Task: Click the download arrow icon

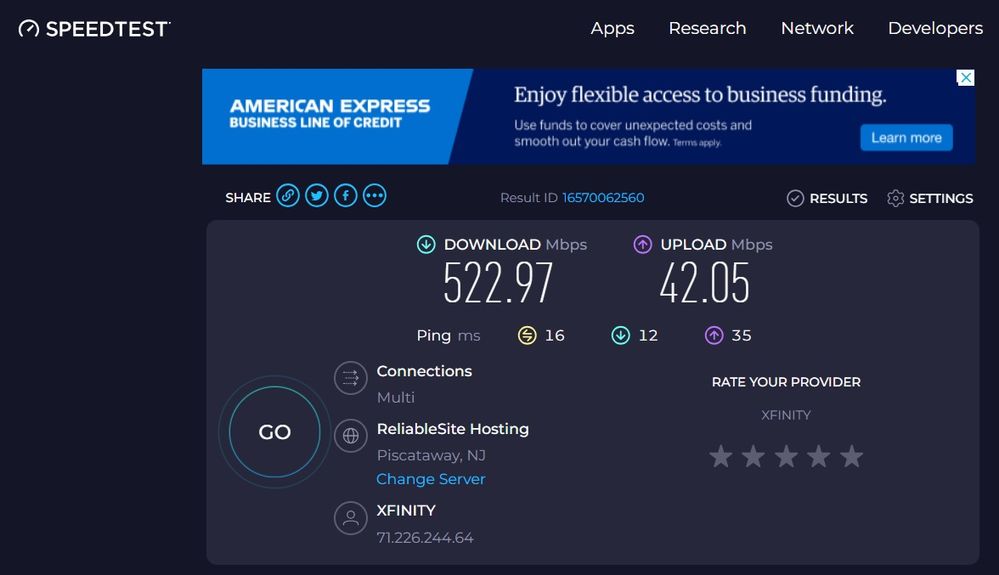Action: coord(426,244)
